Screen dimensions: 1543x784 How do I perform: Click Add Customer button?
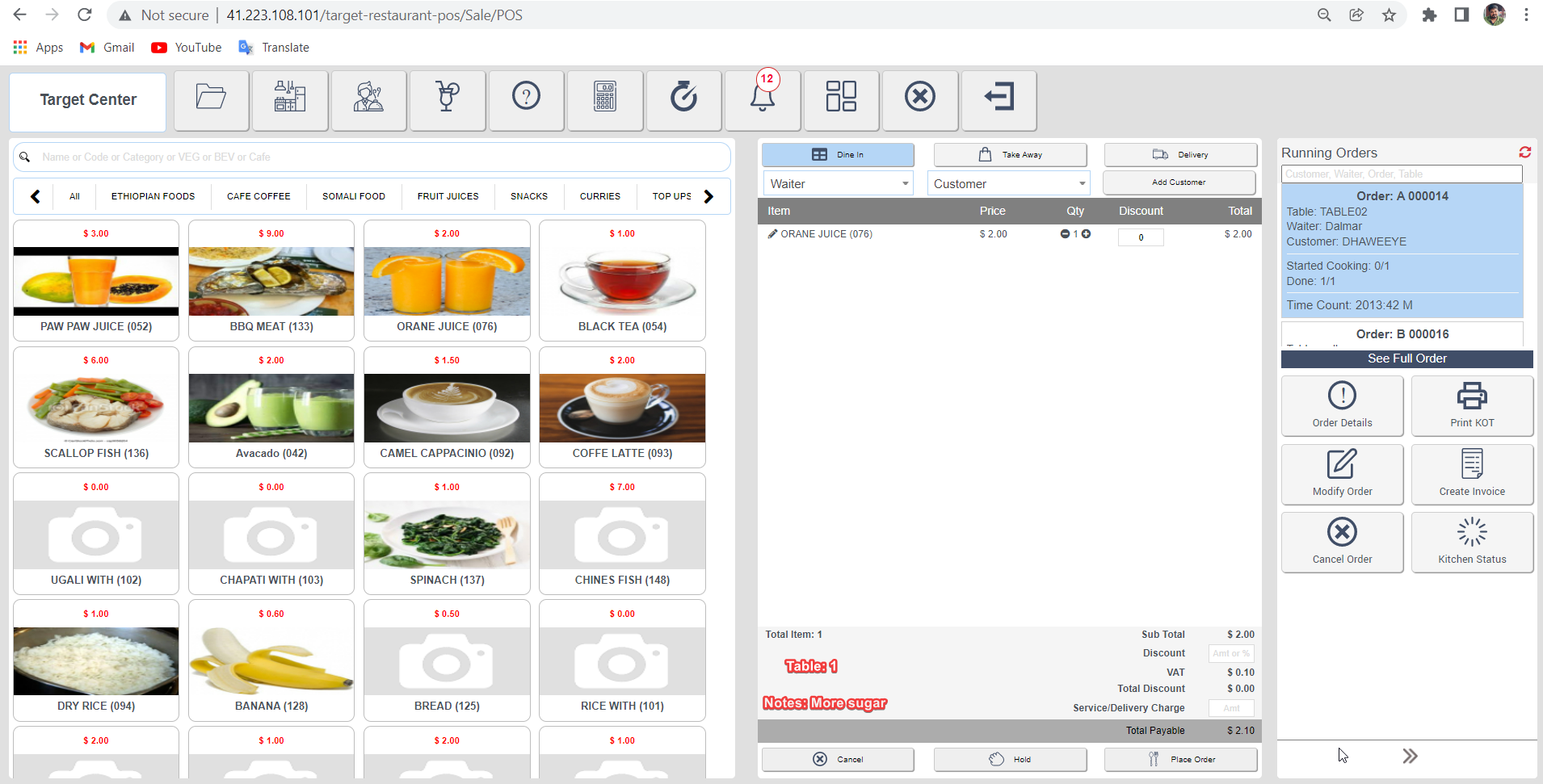click(1179, 182)
